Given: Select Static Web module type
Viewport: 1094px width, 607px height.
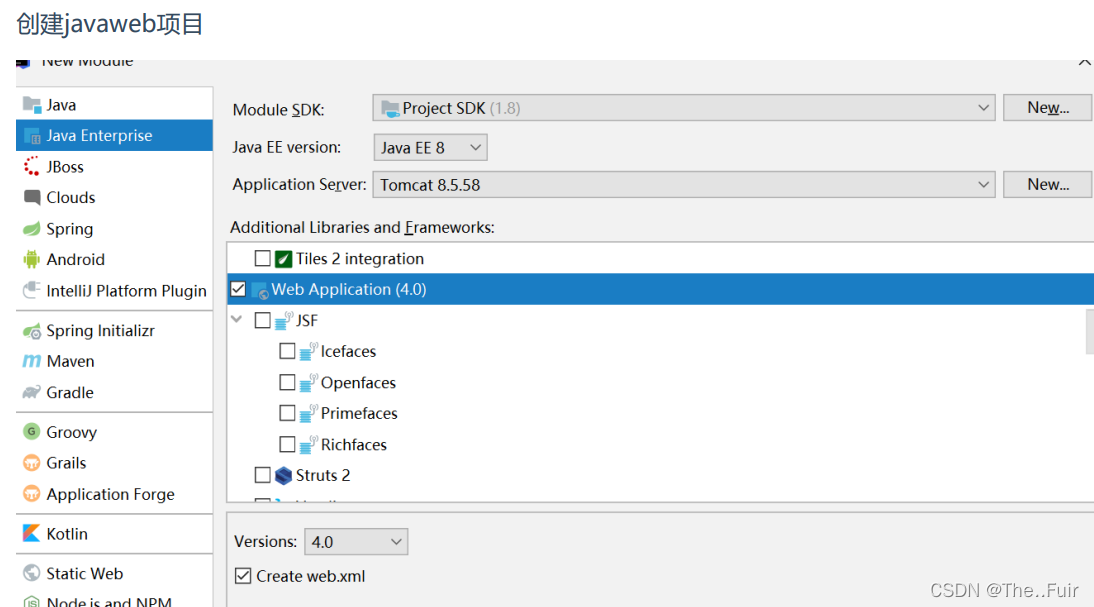Looking at the screenshot, I should click(114, 574).
